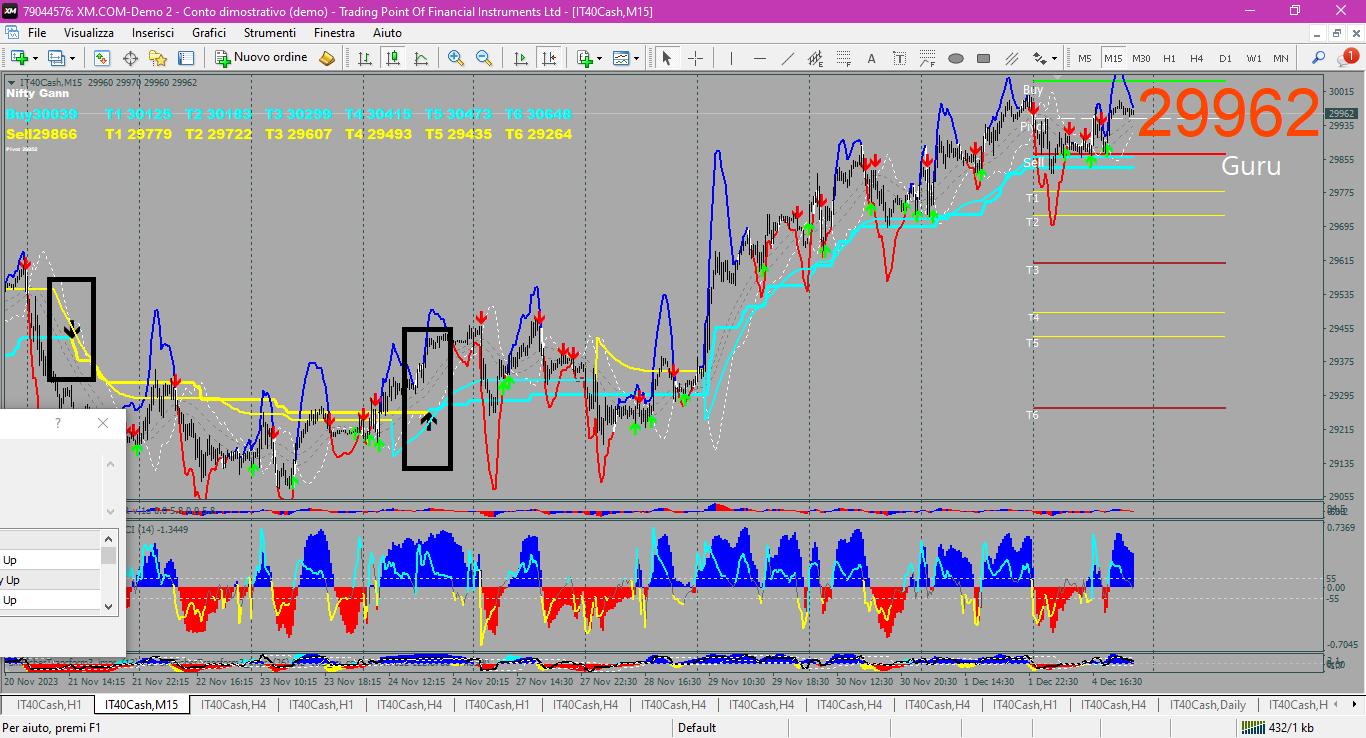The height and width of the screenshot is (738, 1366).
Task: Switch to M5 timeframe
Action: click(1085, 58)
